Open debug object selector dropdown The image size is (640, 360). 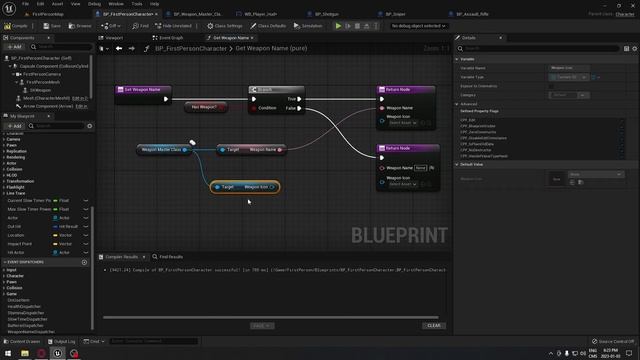[x=418, y=26]
